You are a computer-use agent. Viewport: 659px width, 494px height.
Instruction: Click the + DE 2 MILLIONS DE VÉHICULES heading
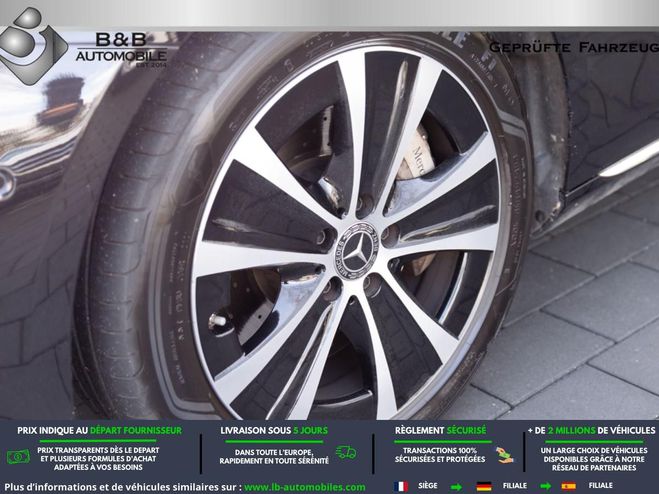pyautogui.click(x=592, y=431)
